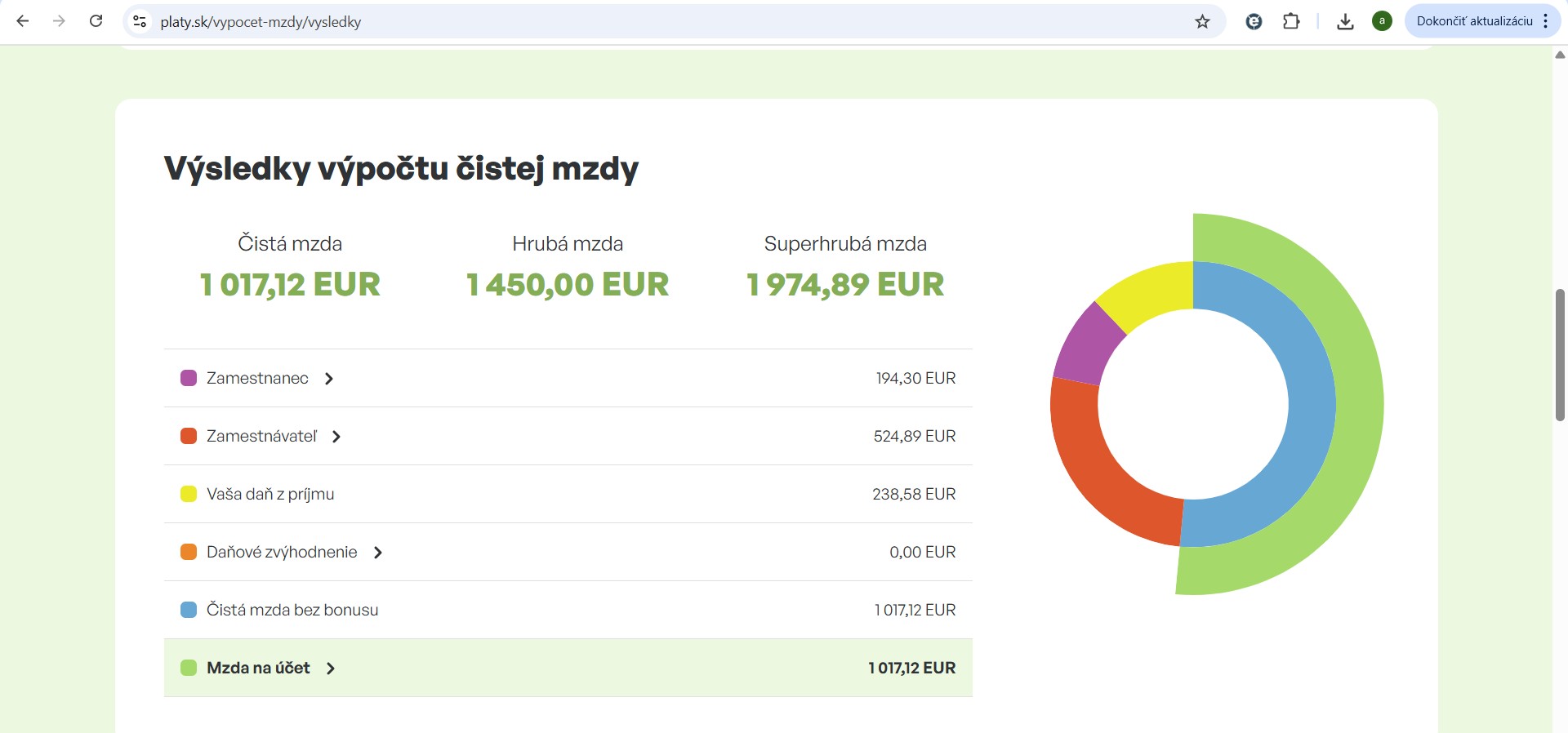Click the Zamestnanec label

pyautogui.click(x=257, y=378)
